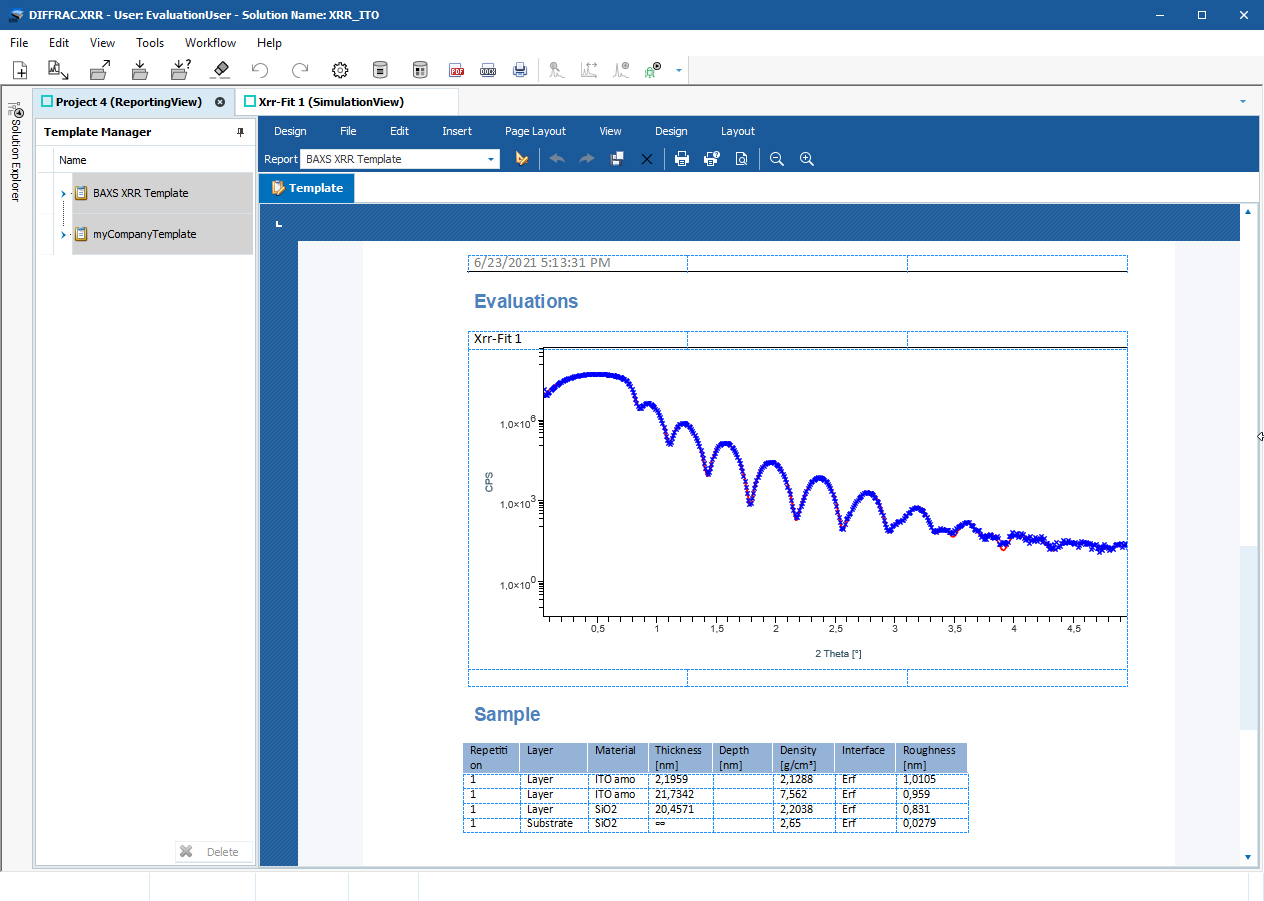Click the report vertical scrollbar thumb
The image size is (1264, 901).
coord(1248,637)
